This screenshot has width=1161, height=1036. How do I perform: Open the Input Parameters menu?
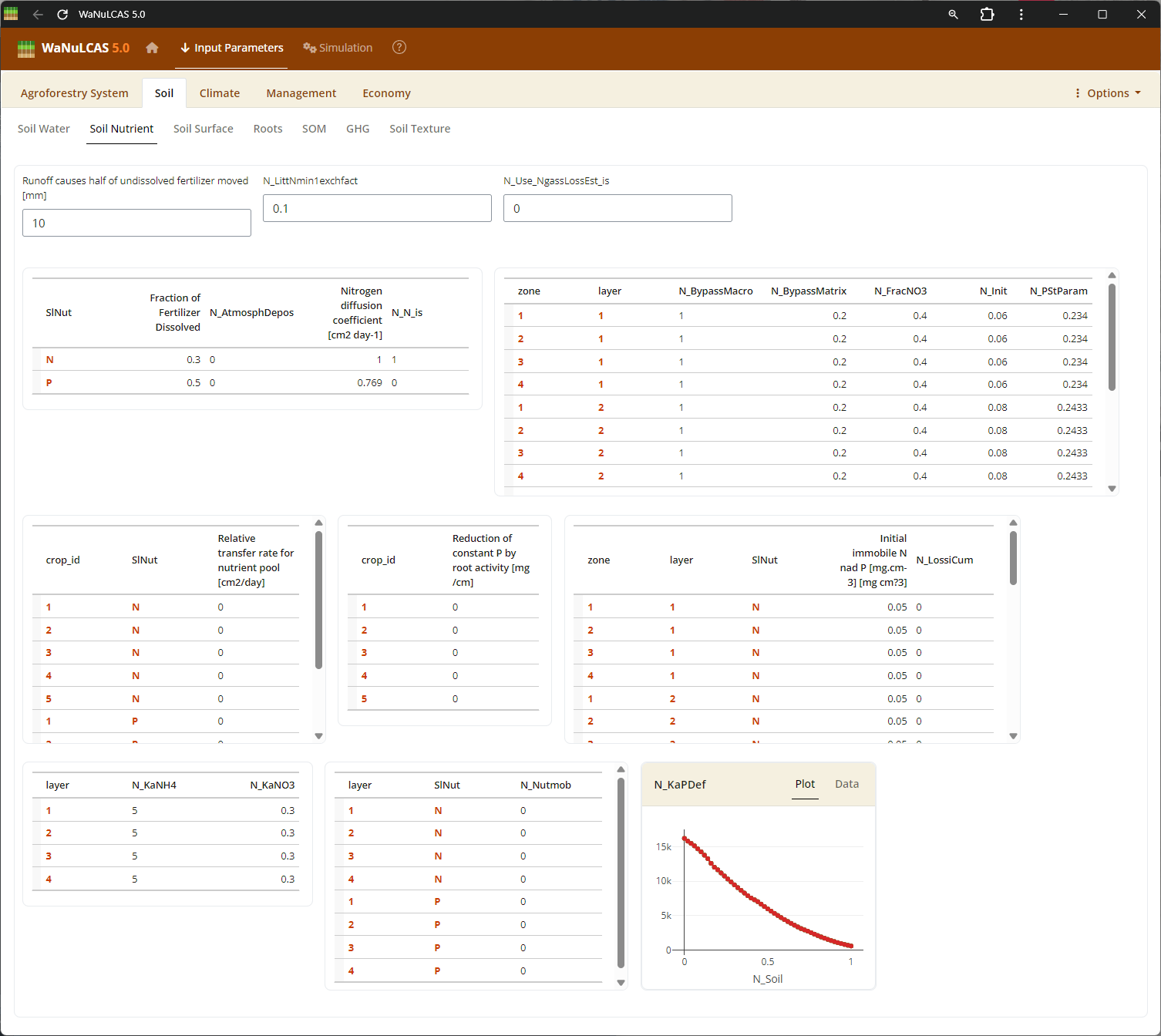click(x=232, y=48)
